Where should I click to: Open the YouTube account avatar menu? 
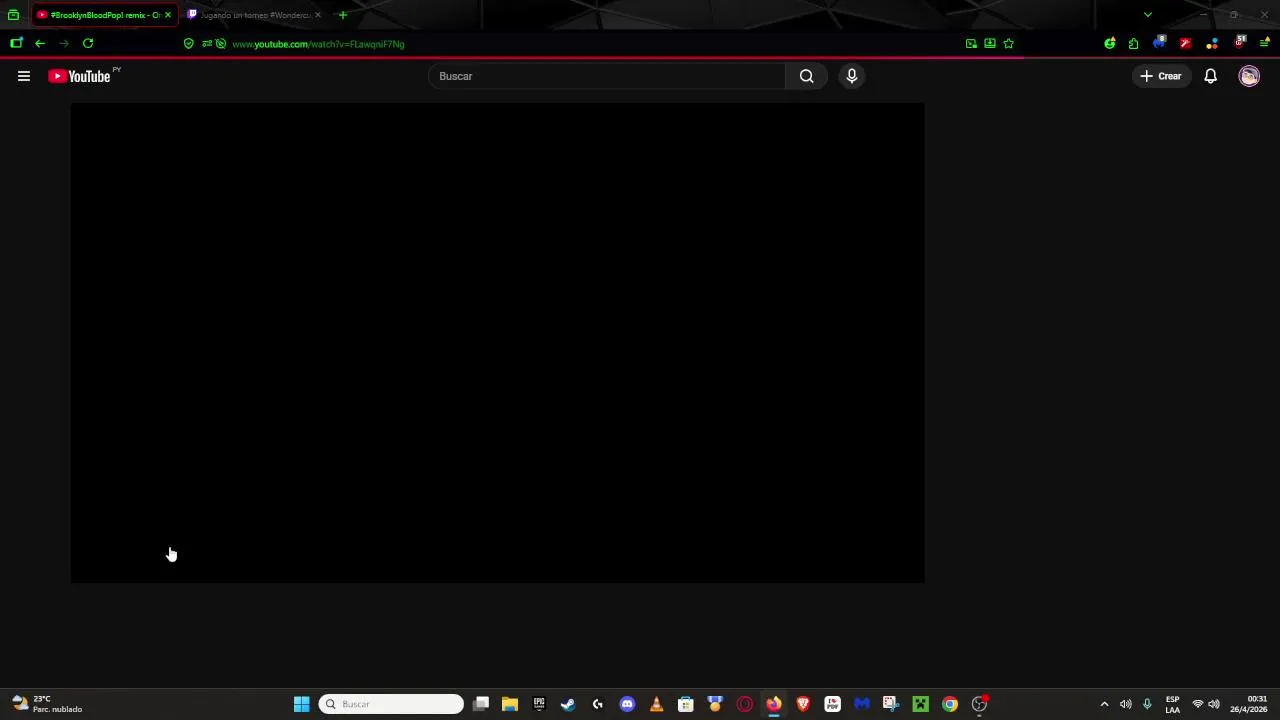click(1249, 76)
